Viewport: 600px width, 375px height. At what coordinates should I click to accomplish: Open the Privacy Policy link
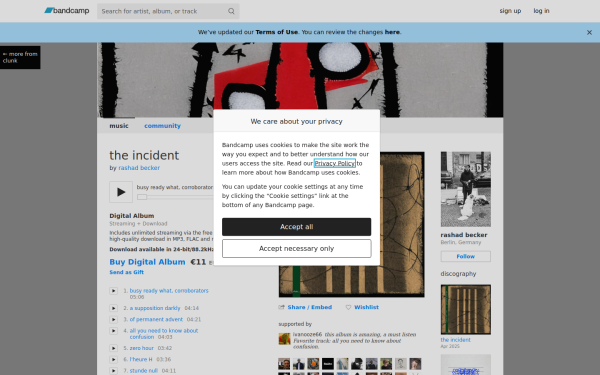click(335, 163)
